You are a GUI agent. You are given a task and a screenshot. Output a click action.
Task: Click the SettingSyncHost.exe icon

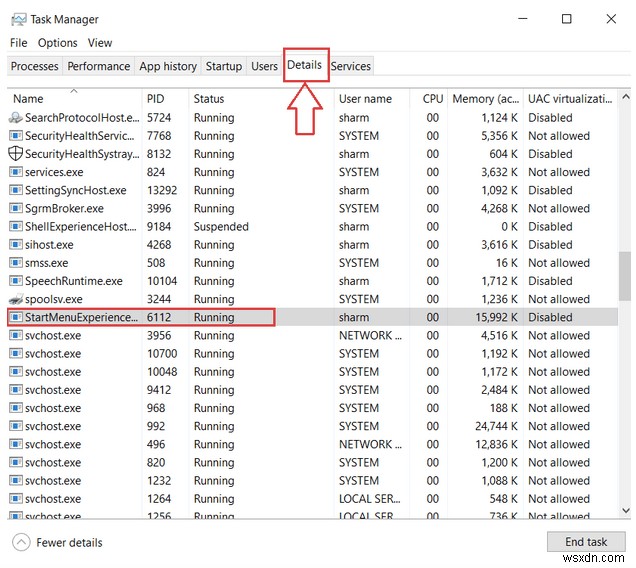tap(15, 190)
